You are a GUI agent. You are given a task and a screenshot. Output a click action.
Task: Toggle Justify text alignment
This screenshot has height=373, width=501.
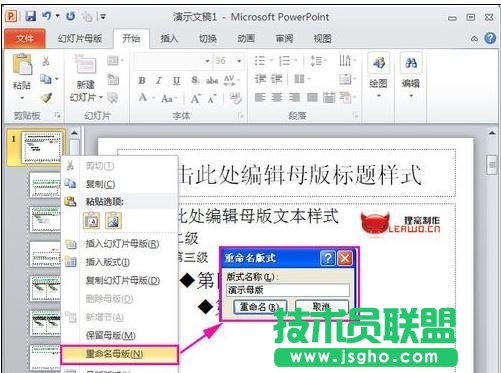pos(312,97)
